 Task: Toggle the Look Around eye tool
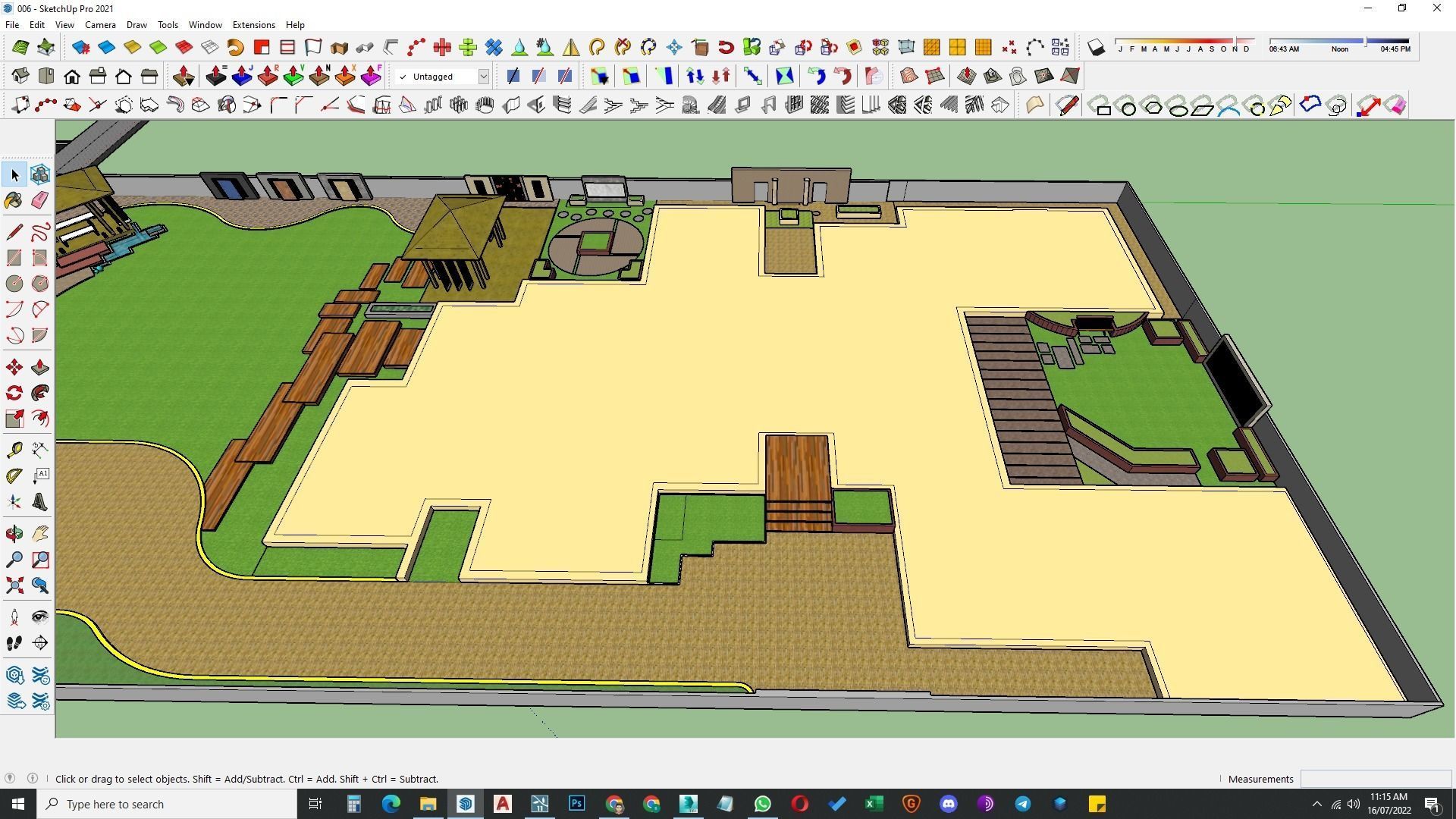coord(40,617)
